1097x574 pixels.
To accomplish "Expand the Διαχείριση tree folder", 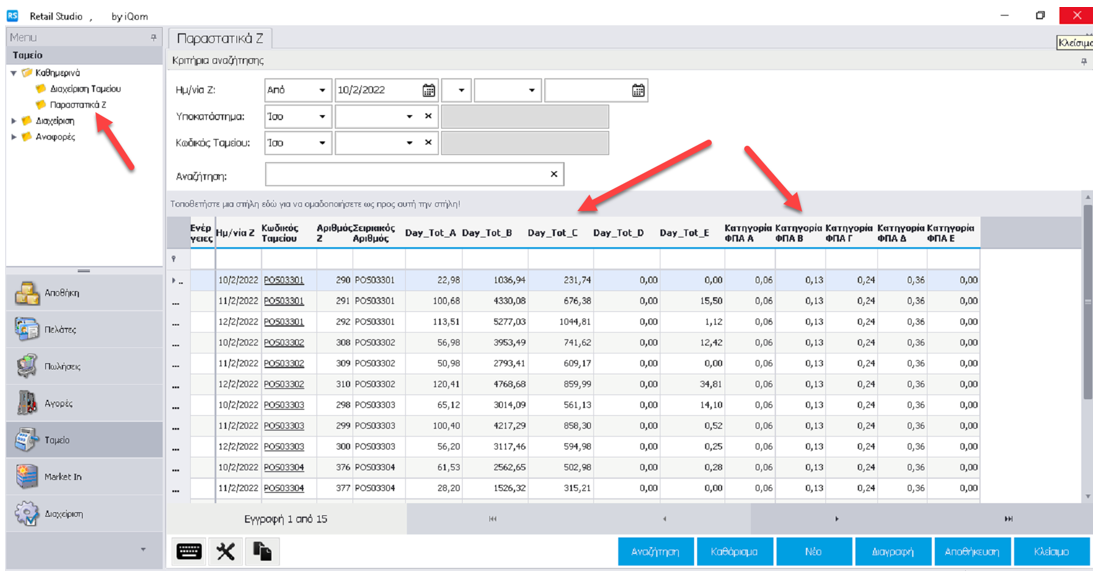I will pos(14,121).
